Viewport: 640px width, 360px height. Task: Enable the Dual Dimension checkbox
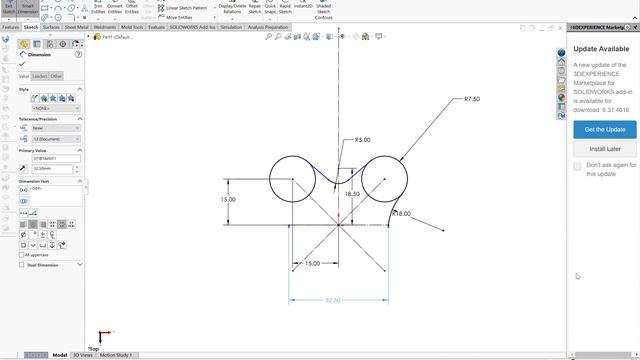[21, 265]
